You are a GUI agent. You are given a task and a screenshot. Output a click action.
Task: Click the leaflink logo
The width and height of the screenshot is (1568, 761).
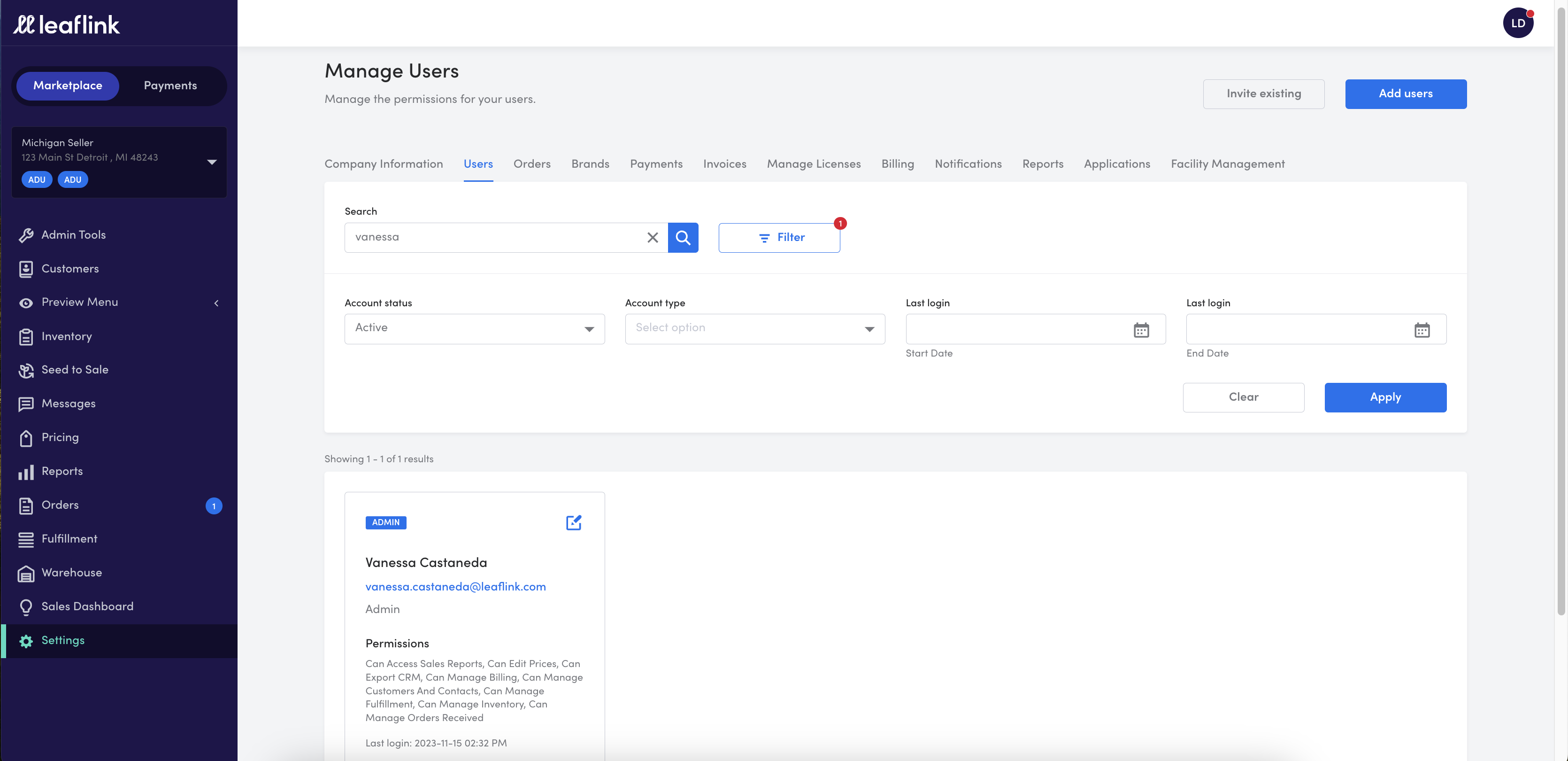pyautogui.click(x=66, y=24)
